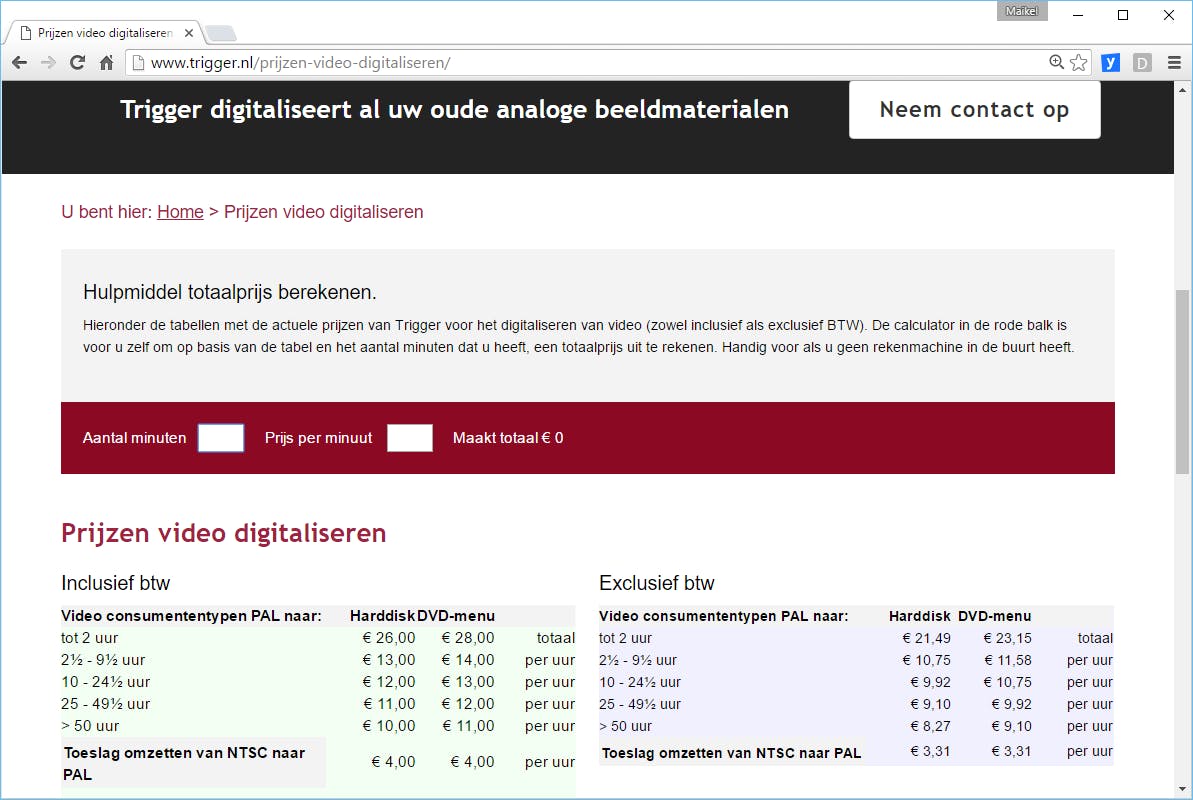Select the 'Prijzen video digitaliseren' browser tab

pos(105,33)
